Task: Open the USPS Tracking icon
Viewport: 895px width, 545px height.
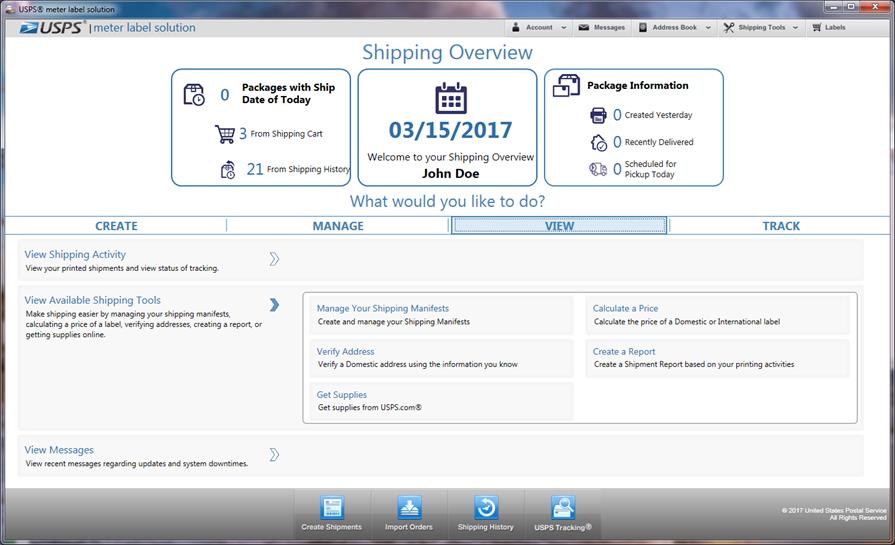Action: (x=563, y=507)
